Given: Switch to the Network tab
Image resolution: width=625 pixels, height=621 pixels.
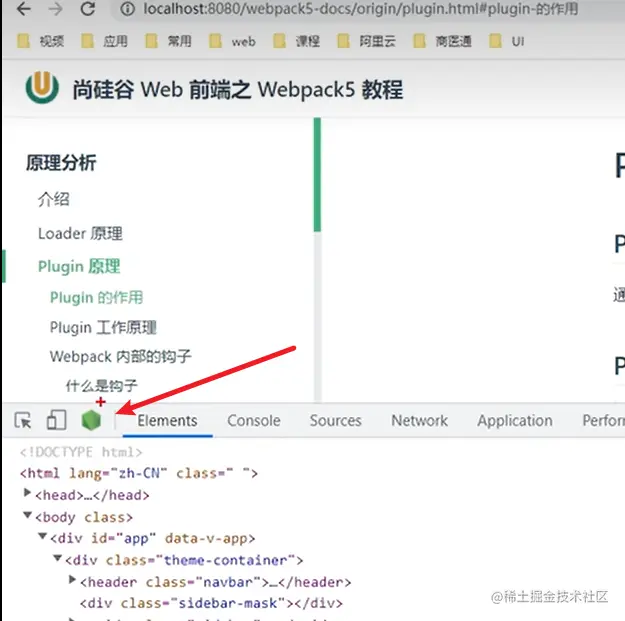Looking at the screenshot, I should coord(419,421).
